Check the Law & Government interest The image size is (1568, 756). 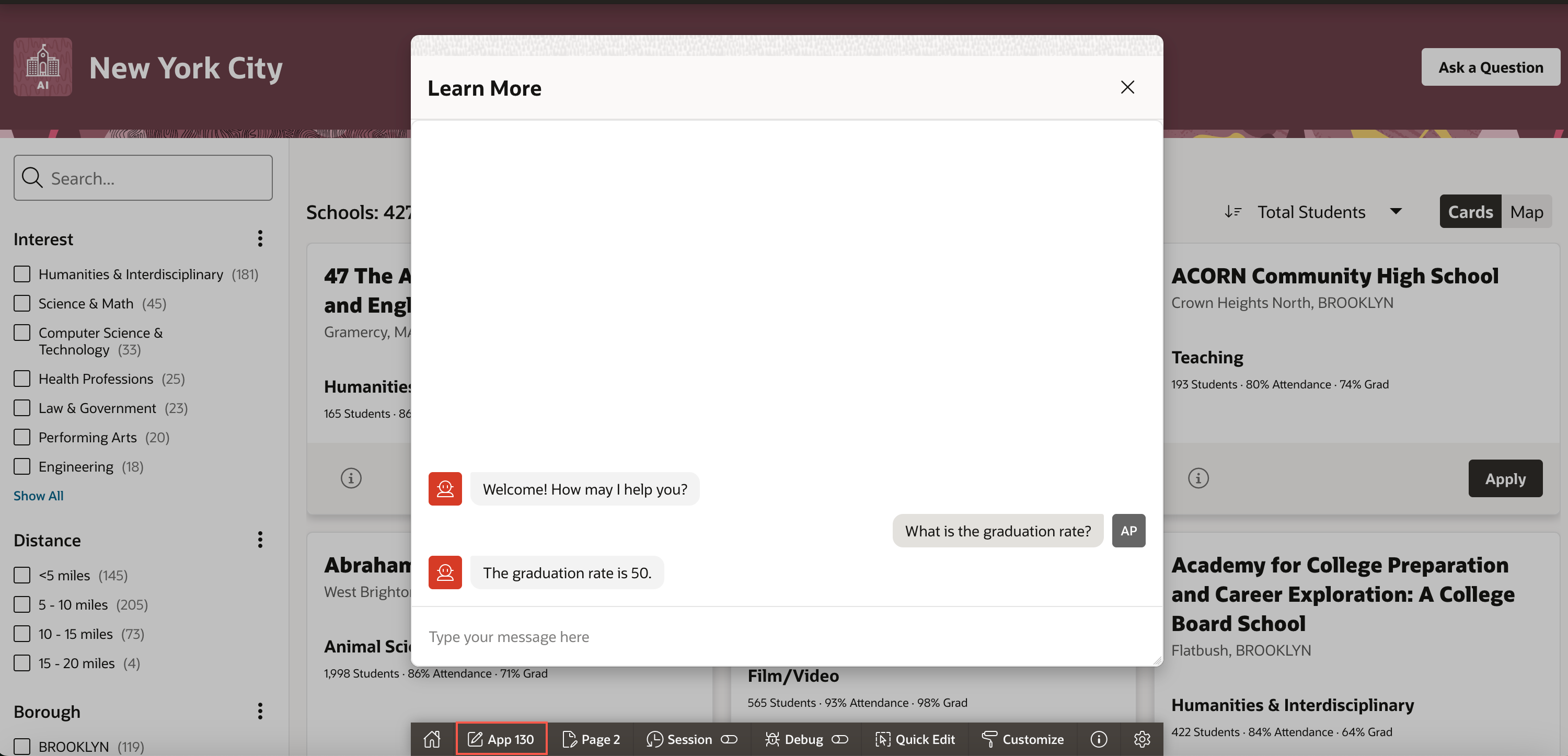[x=22, y=408]
